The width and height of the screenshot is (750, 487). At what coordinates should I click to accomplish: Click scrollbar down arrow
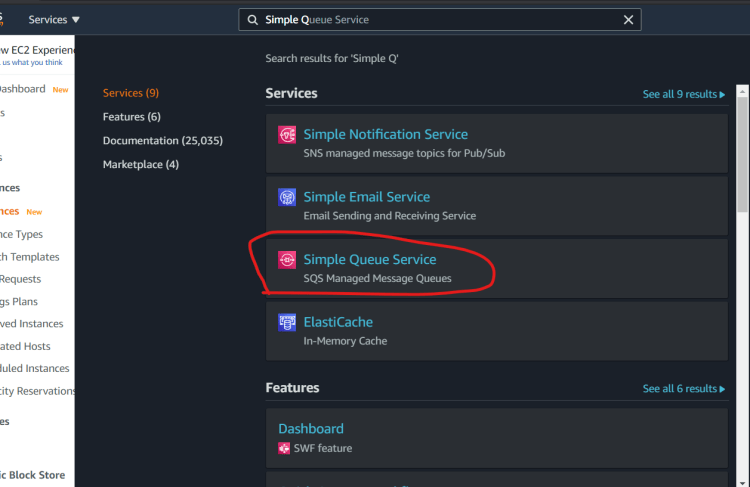(x=742, y=483)
